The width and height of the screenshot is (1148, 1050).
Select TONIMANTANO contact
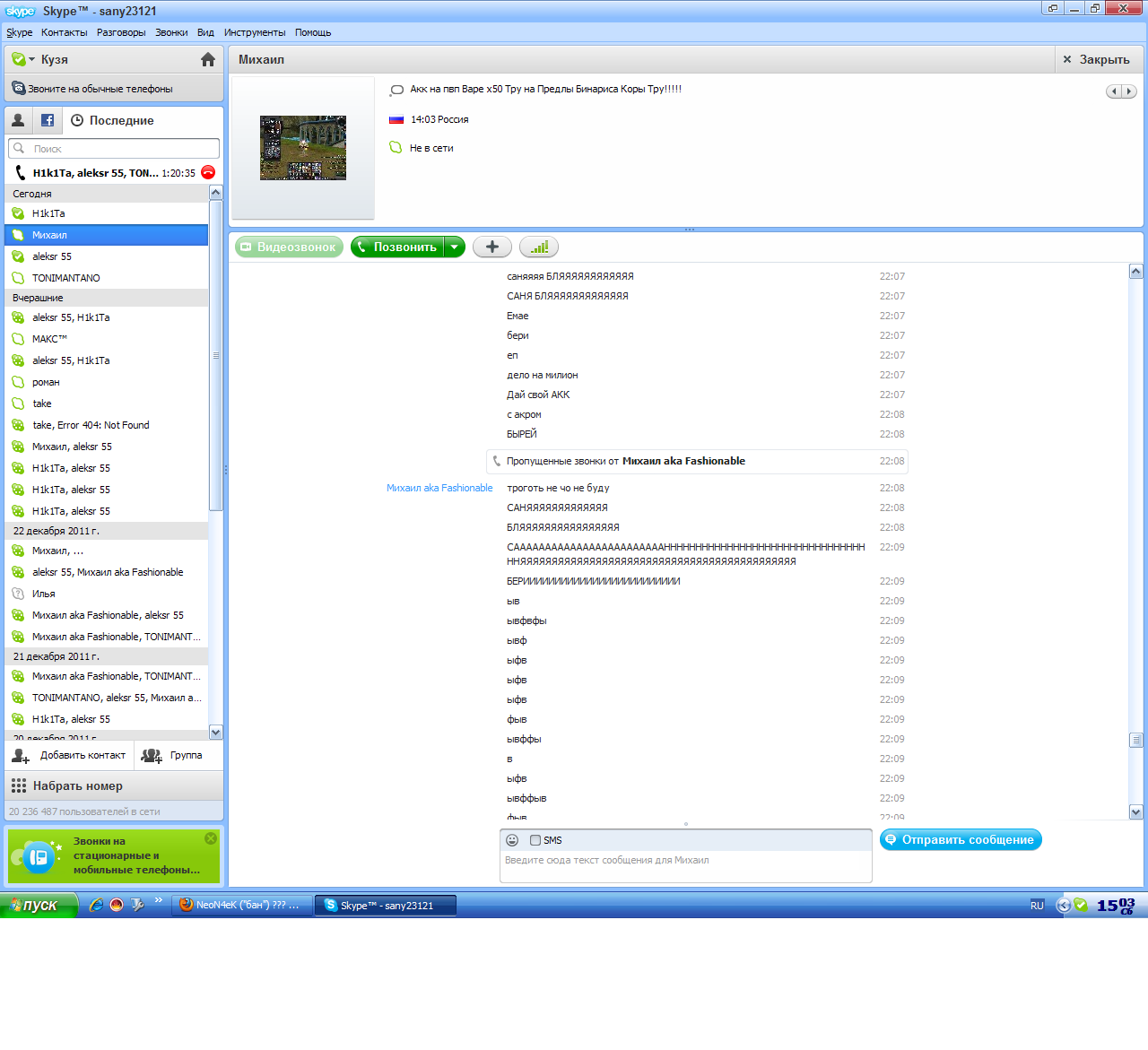click(x=106, y=278)
